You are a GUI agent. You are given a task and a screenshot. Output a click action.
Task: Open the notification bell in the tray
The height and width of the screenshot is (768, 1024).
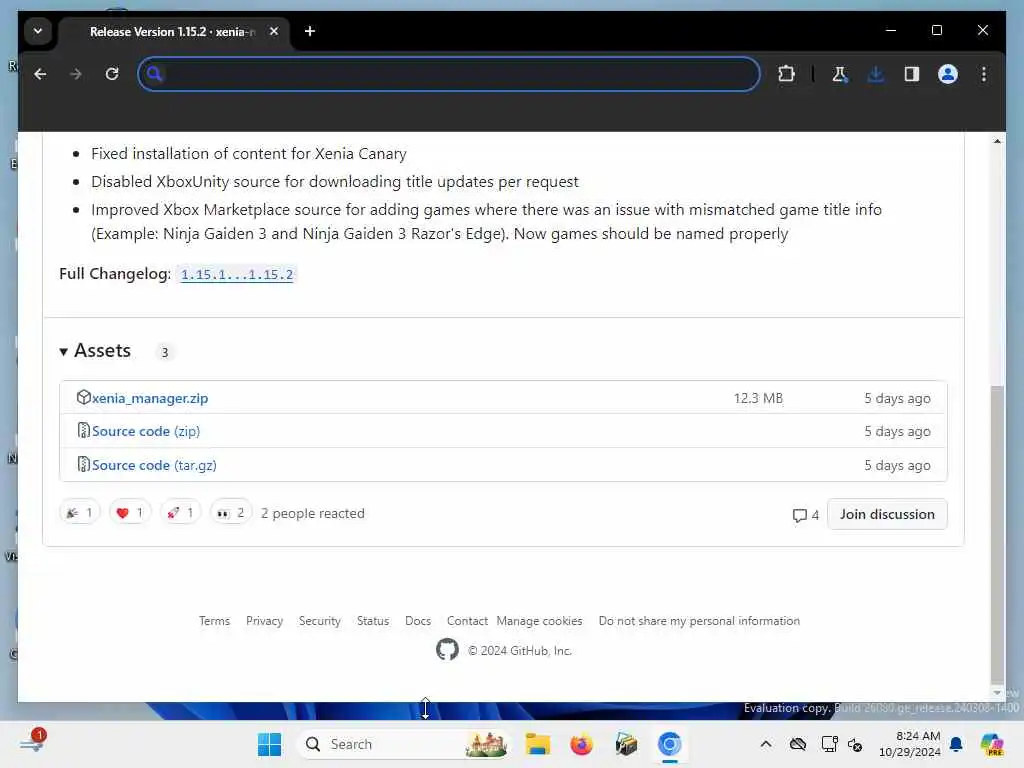pos(956,744)
